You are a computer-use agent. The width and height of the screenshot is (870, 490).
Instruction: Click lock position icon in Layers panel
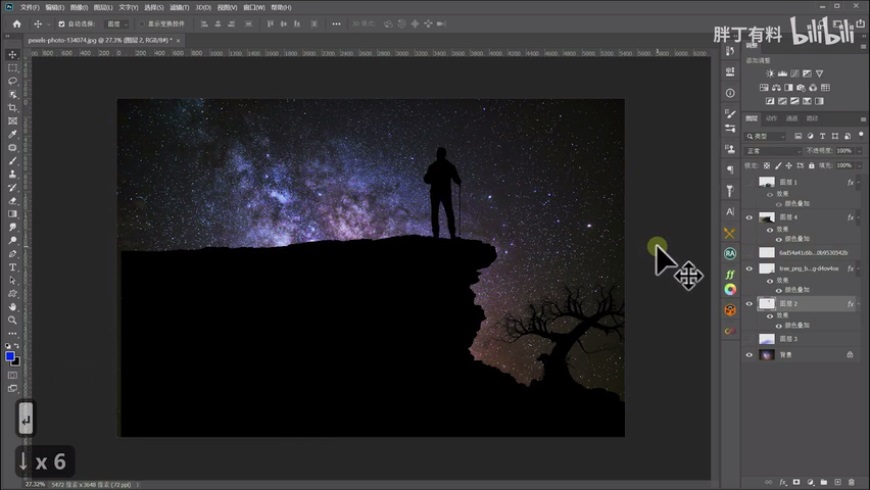click(788, 165)
